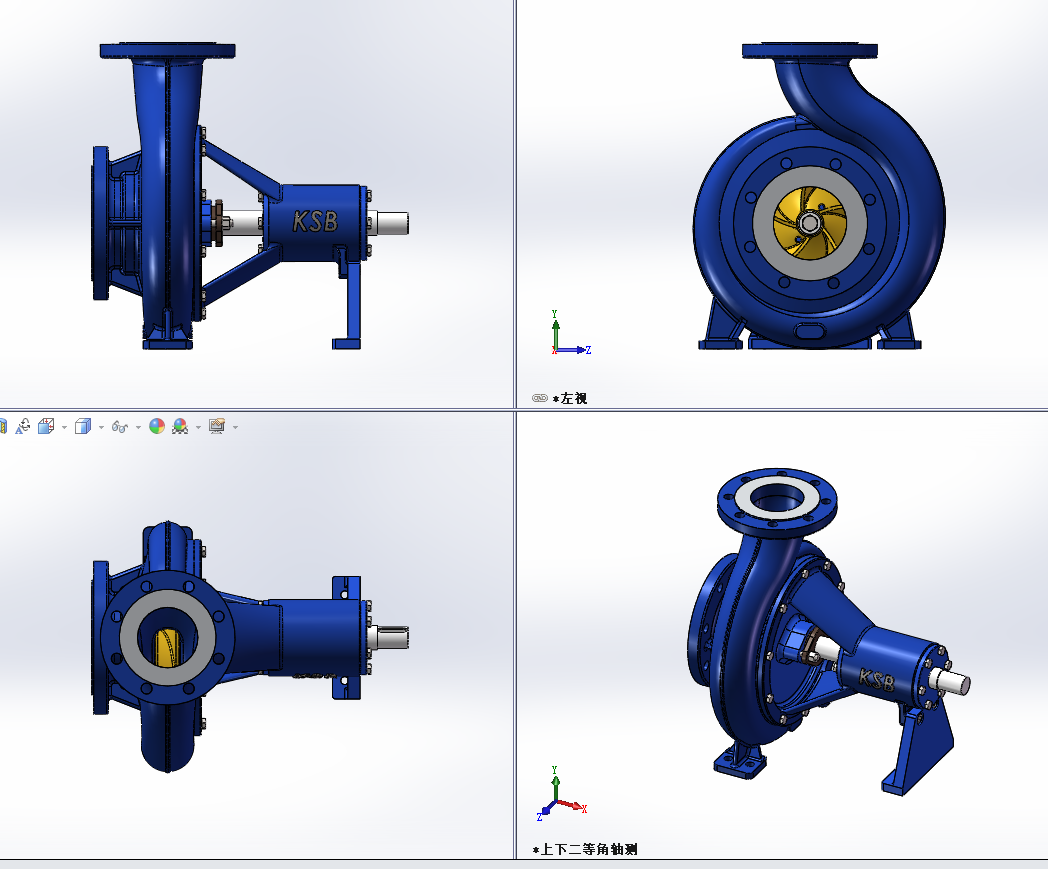Open View Orientation dropdown arrow
Image resolution: width=1048 pixels, height=869 pixels.
pyautogui.click(x=64, y=427)
